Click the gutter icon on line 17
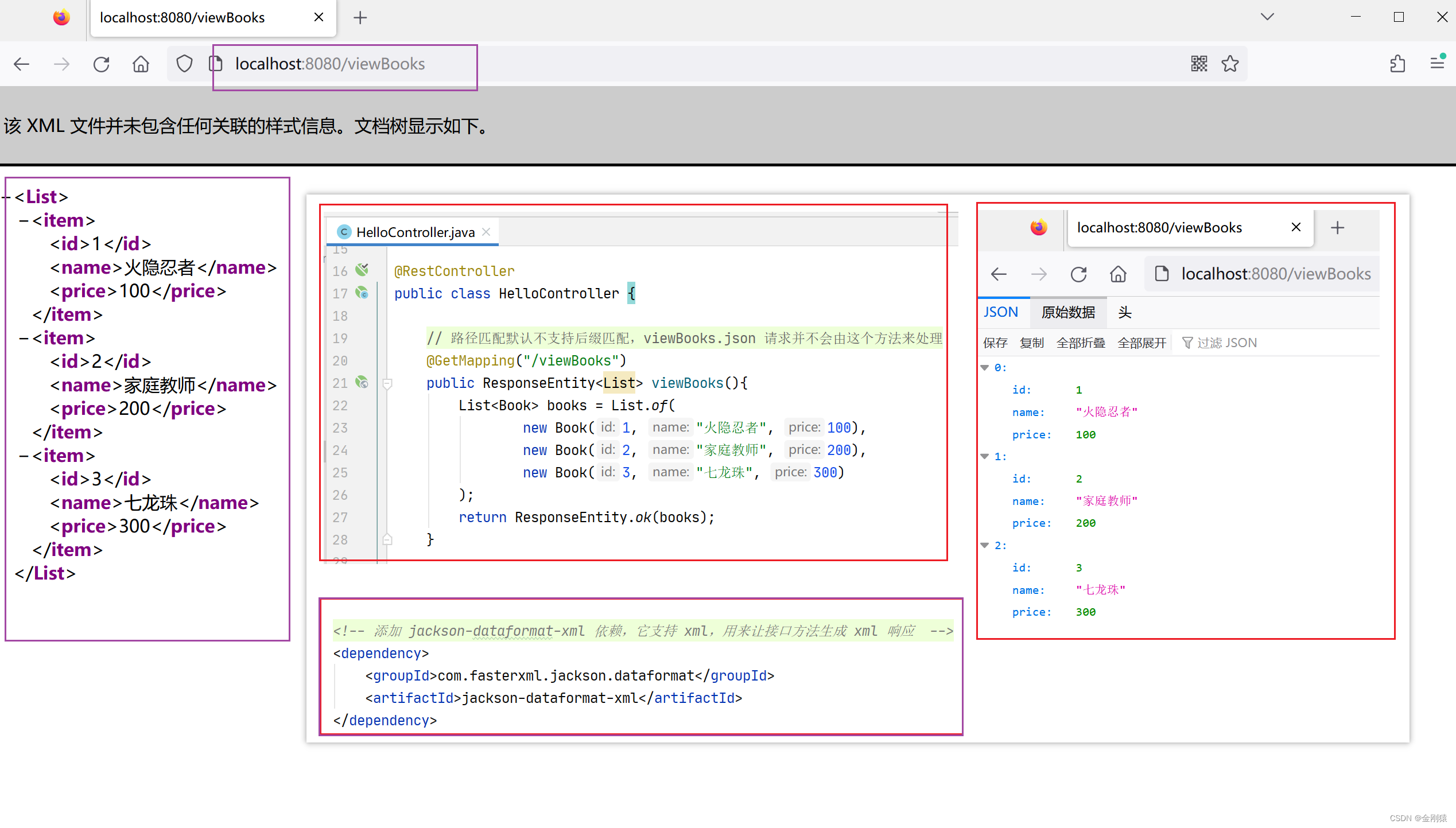 point(362,293)
